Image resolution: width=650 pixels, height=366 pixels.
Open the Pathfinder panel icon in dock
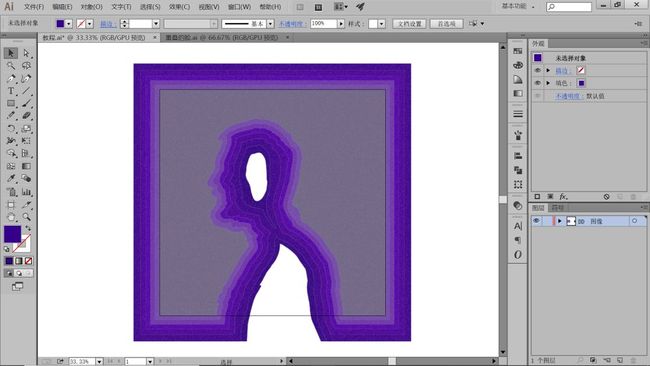518,170
